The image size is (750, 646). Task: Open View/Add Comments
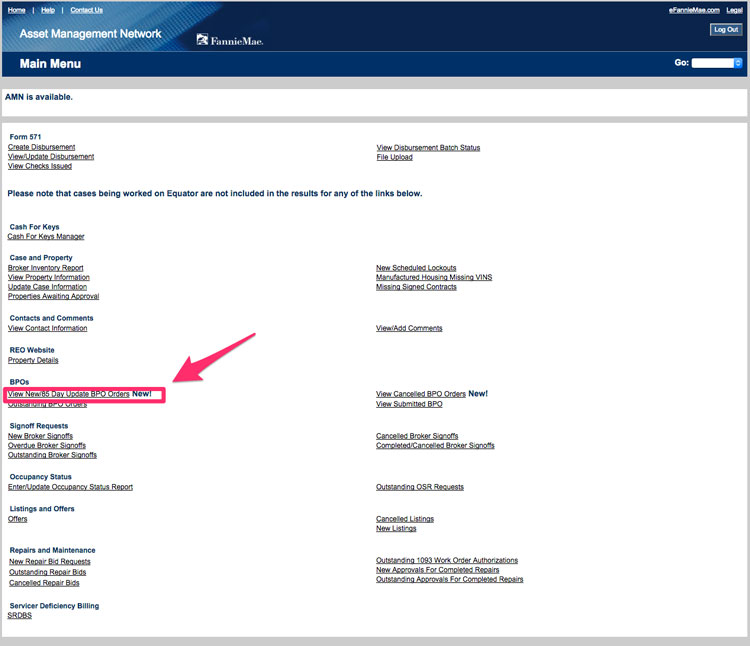(x=409, y=328)
